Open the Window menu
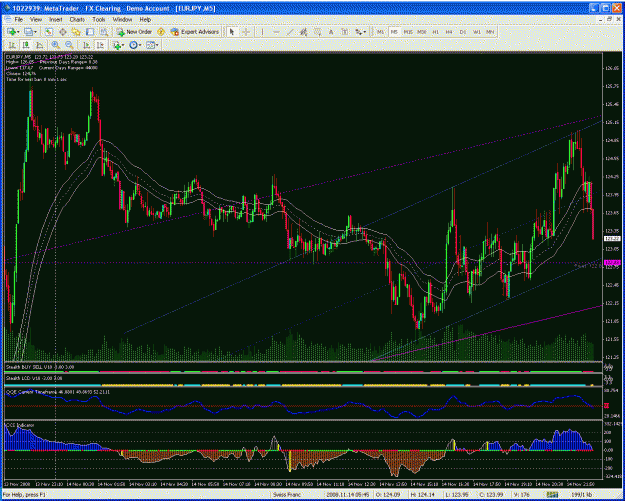625x501 pixels. coord(122,20)
